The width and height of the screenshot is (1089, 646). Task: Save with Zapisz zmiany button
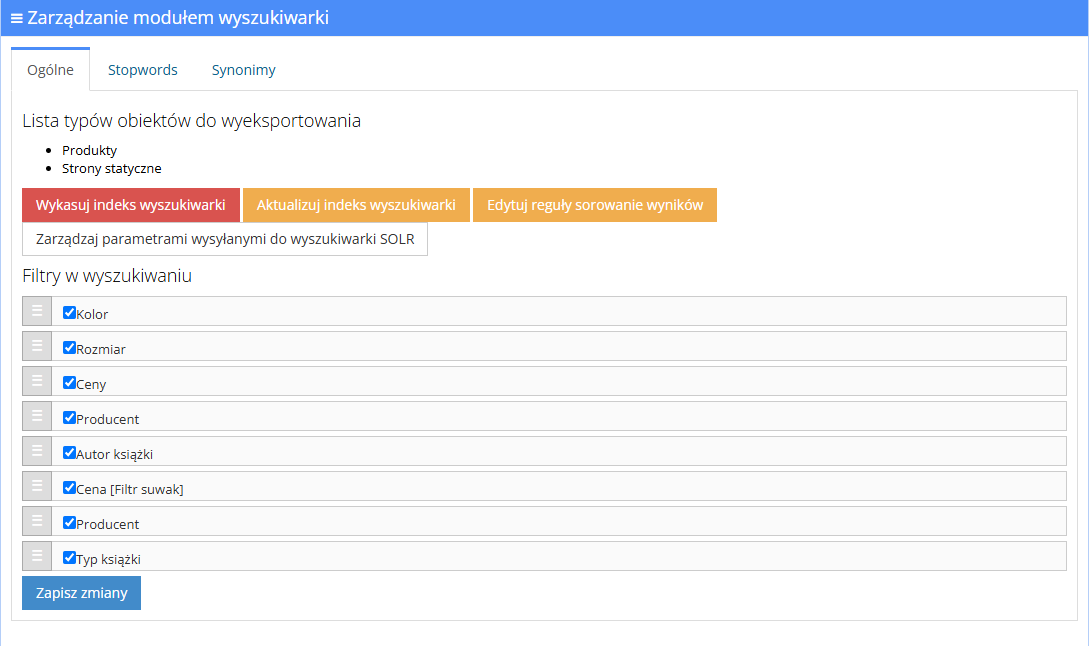click(x=81, y=593)
